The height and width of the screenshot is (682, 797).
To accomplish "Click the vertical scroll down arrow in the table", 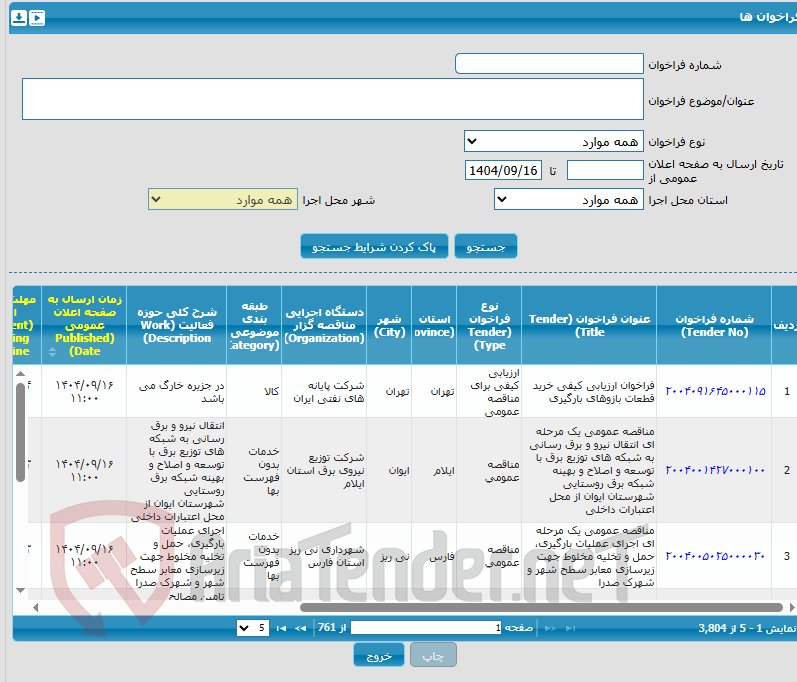I will (20, 591).
